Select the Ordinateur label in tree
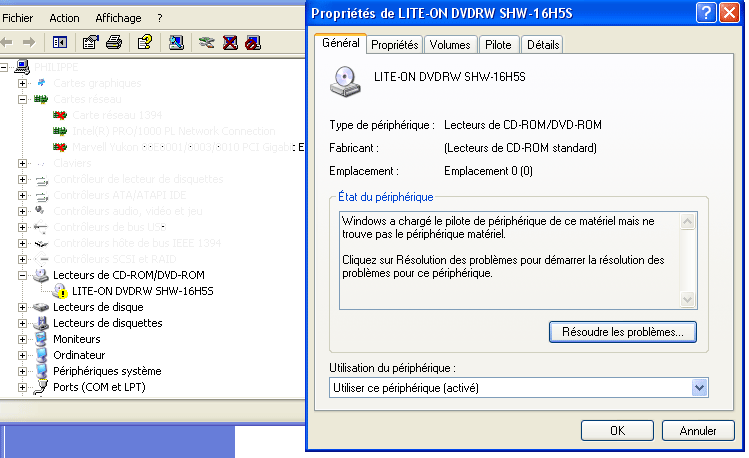Screen dimensions: 749x458 (x=79, y=355)
